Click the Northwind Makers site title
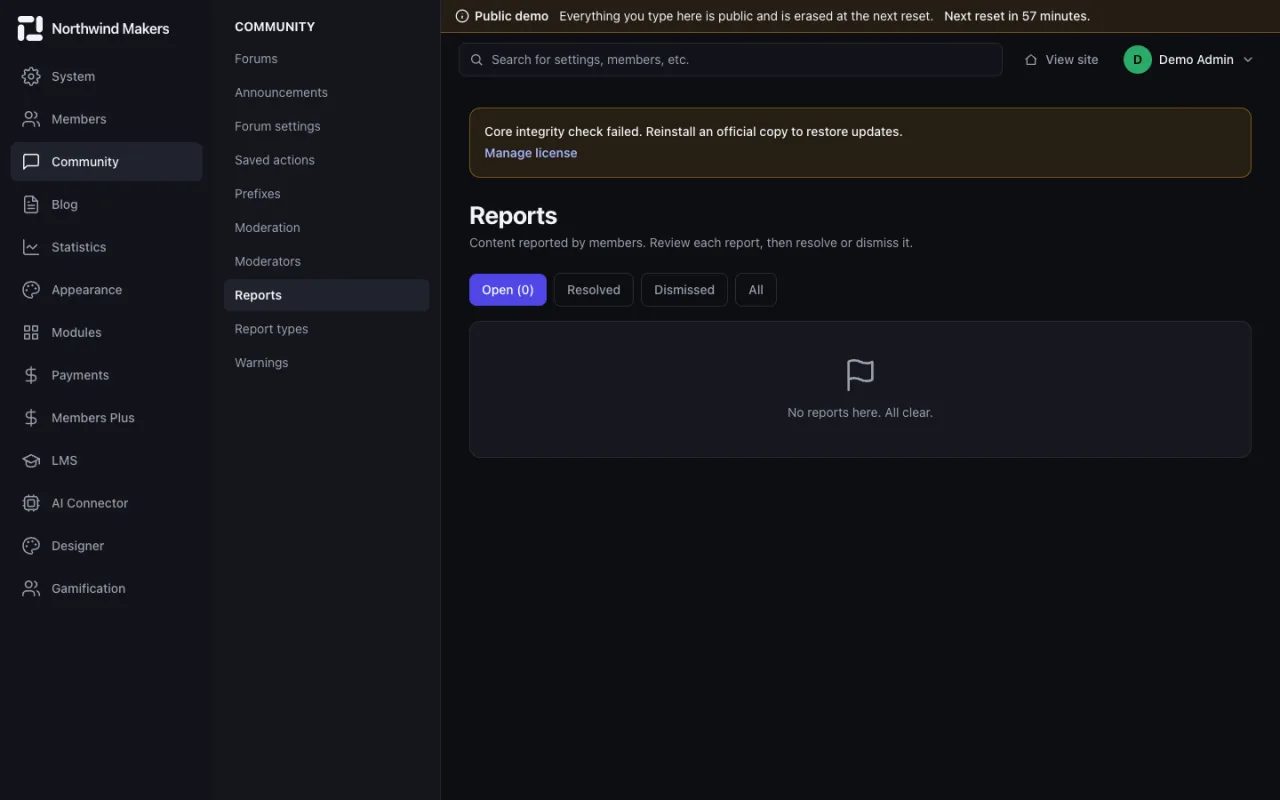 pyautogui.click(x=110, y=29)
